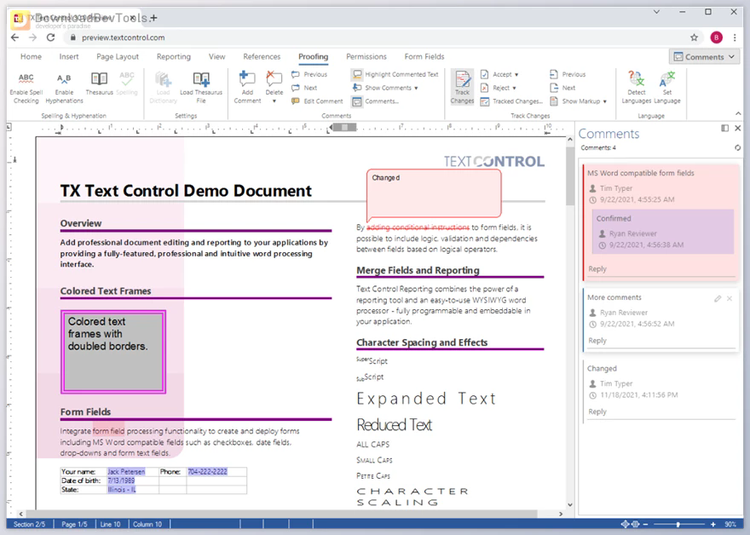The width and height of the screenshot is (750, 535).
Task: Bookmark this page with star
Action: click(694, 37)
